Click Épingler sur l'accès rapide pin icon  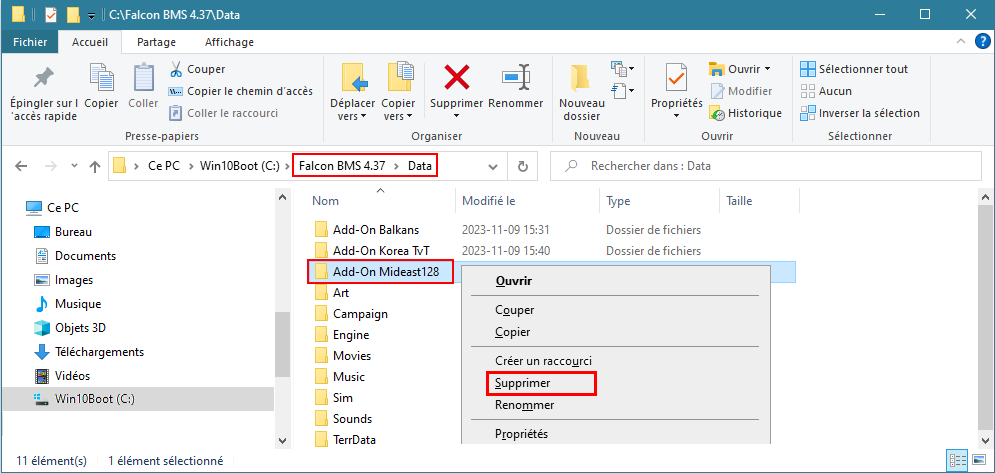point(43,78)
